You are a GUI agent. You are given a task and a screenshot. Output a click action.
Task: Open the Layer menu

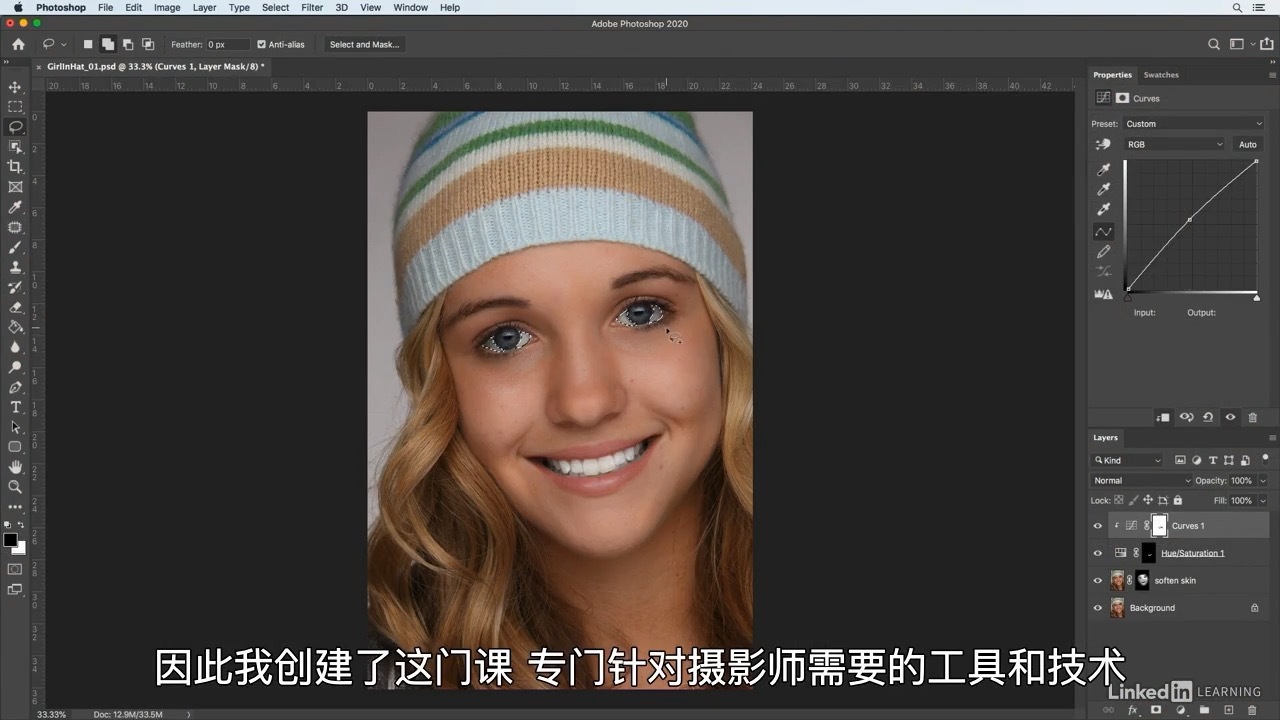[204, 7]
